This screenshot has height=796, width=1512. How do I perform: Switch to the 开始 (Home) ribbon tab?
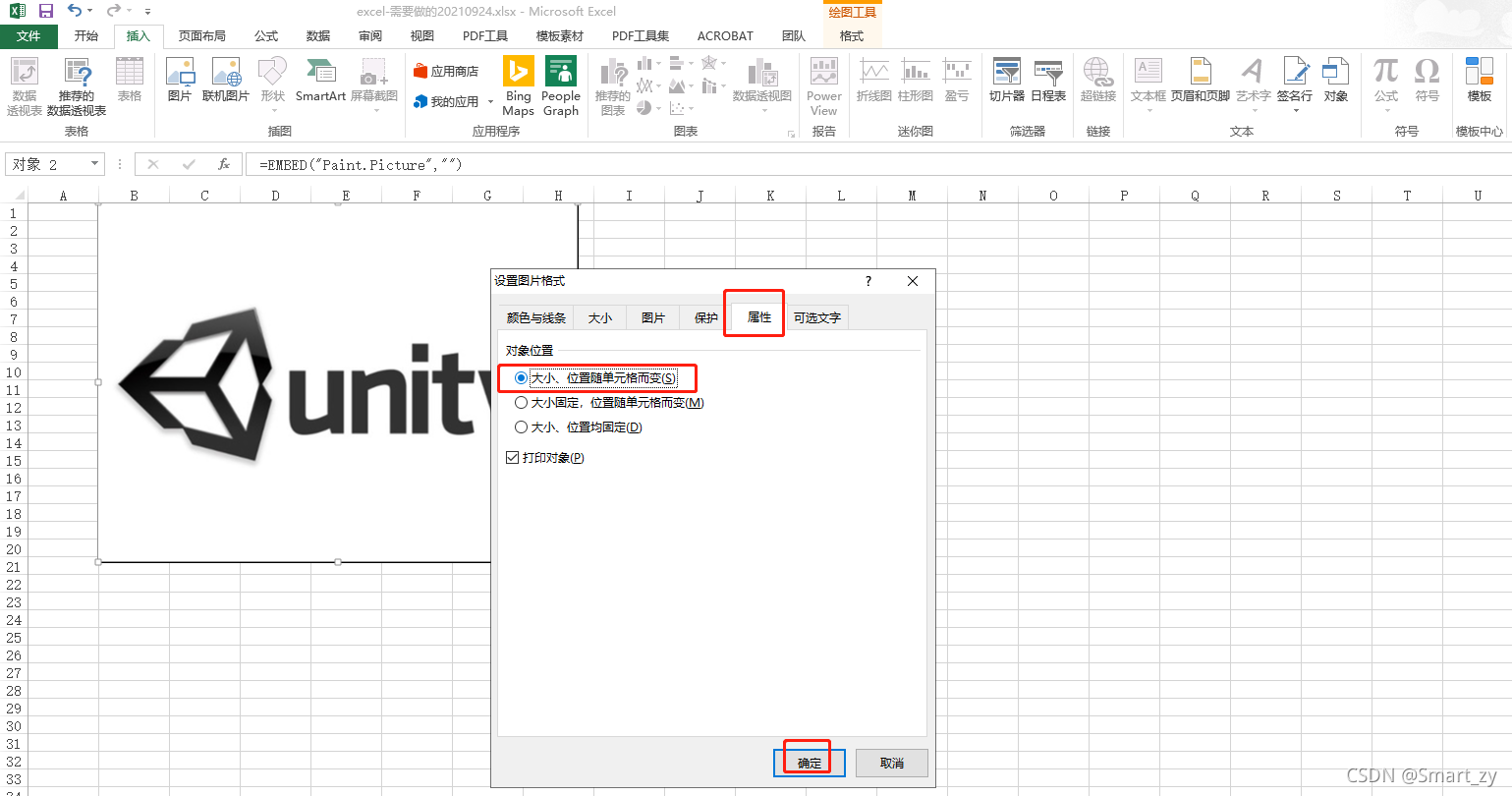pyautogui.click(x=86, y=36)
